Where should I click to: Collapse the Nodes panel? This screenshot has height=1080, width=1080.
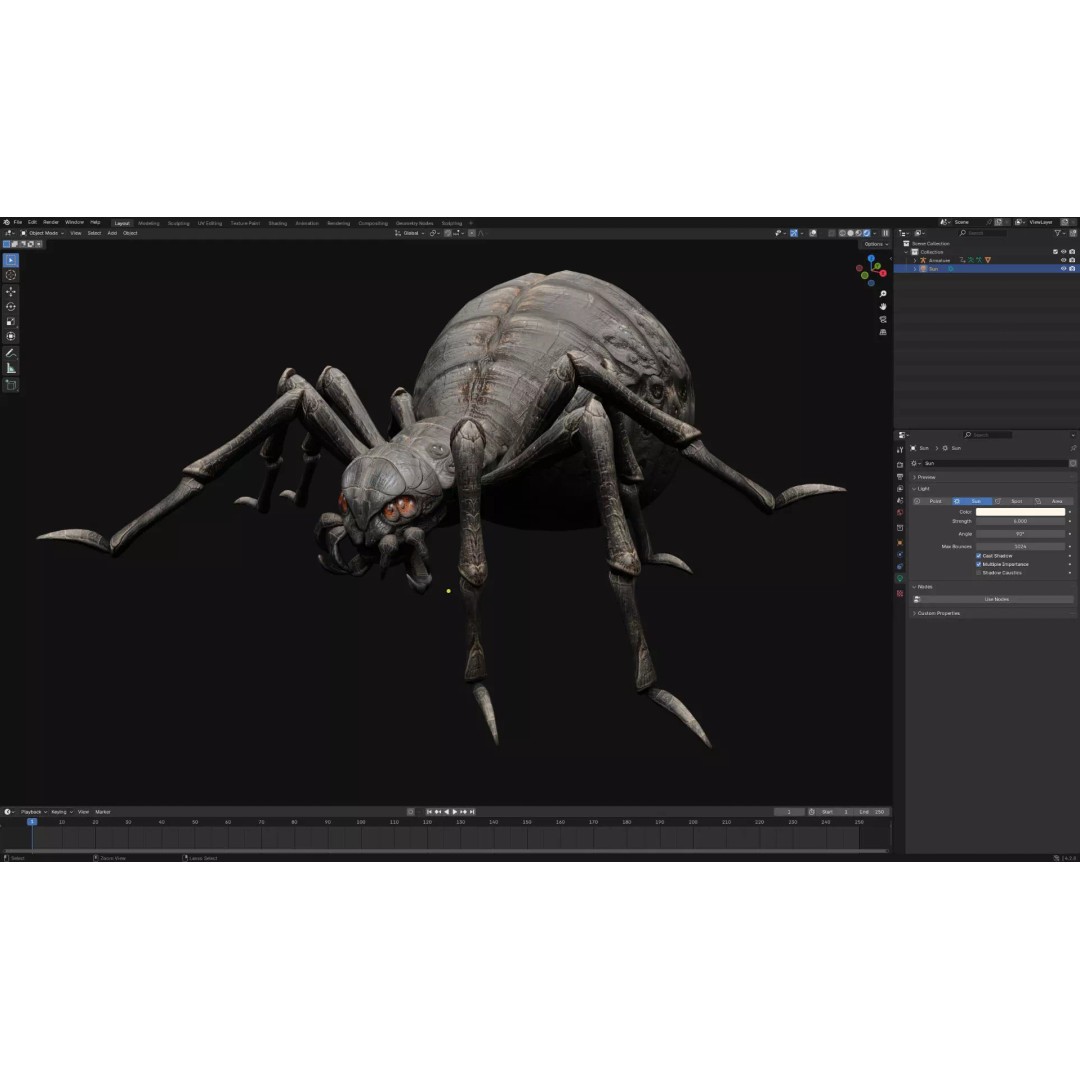[924, 587]
